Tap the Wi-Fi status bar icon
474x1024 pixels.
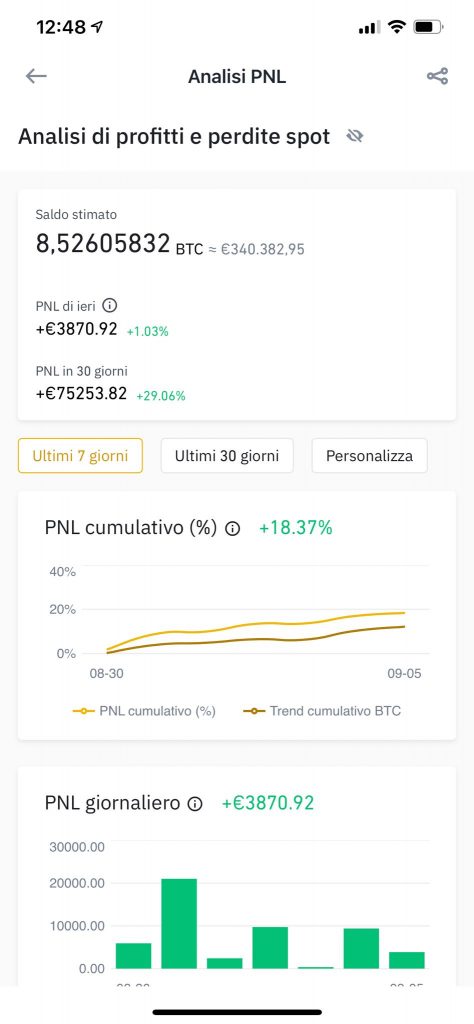396,27
